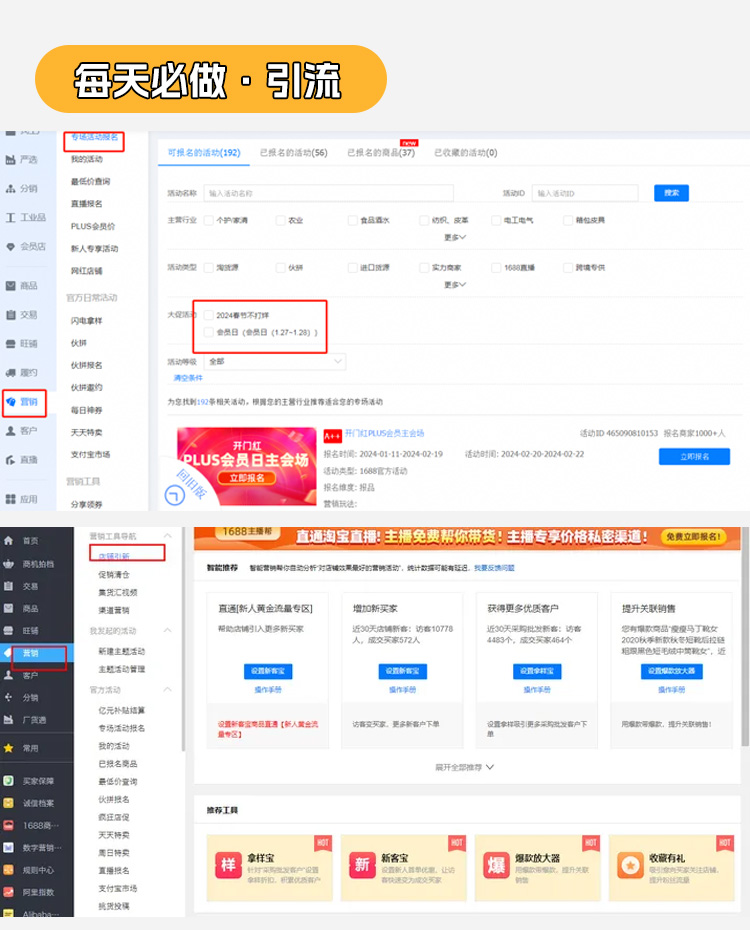Open 诚信档案 icon in dark sidebar

click(x=8, y=803)
